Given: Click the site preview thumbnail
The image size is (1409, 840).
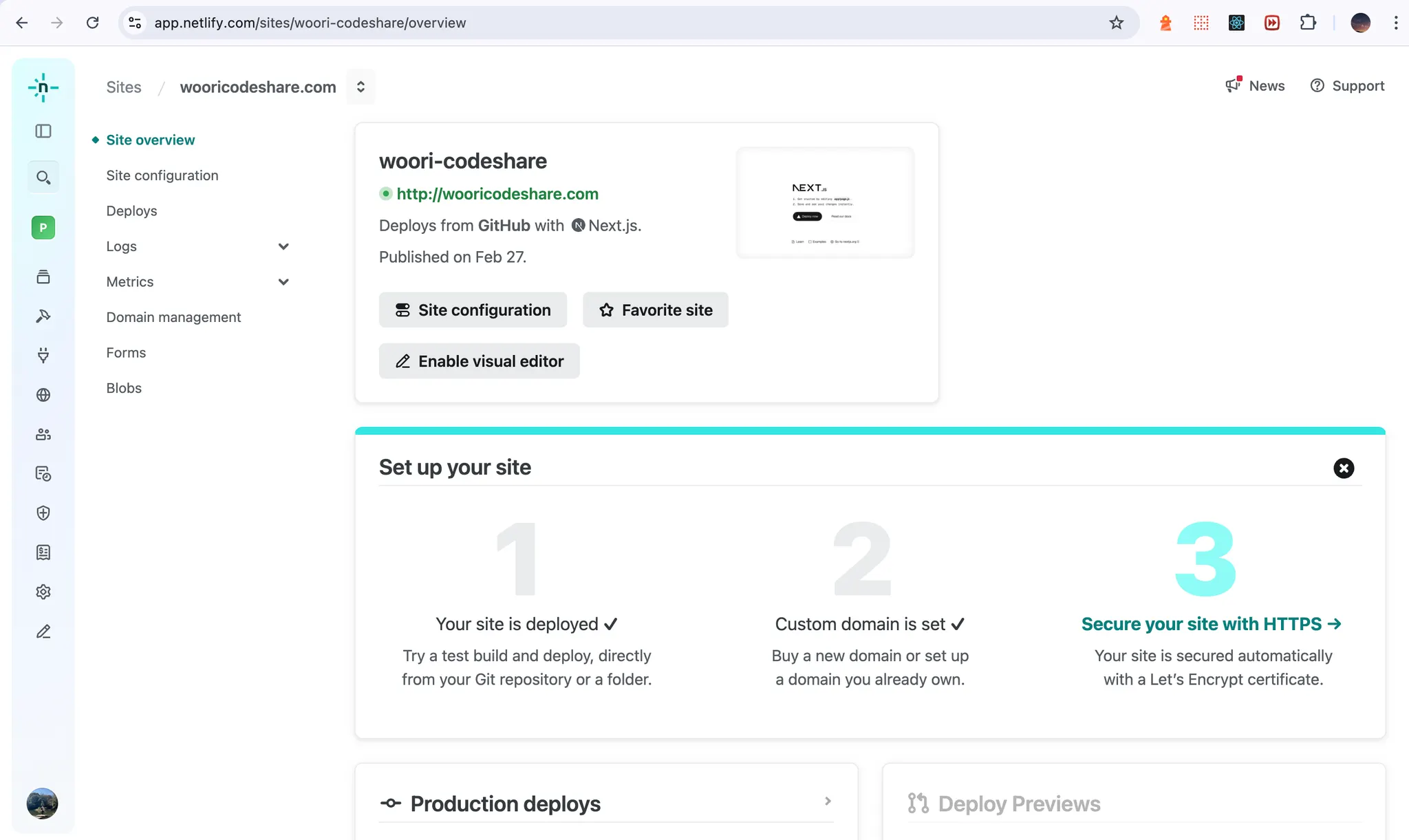Looking at the screenshot, I should [825, 202].
